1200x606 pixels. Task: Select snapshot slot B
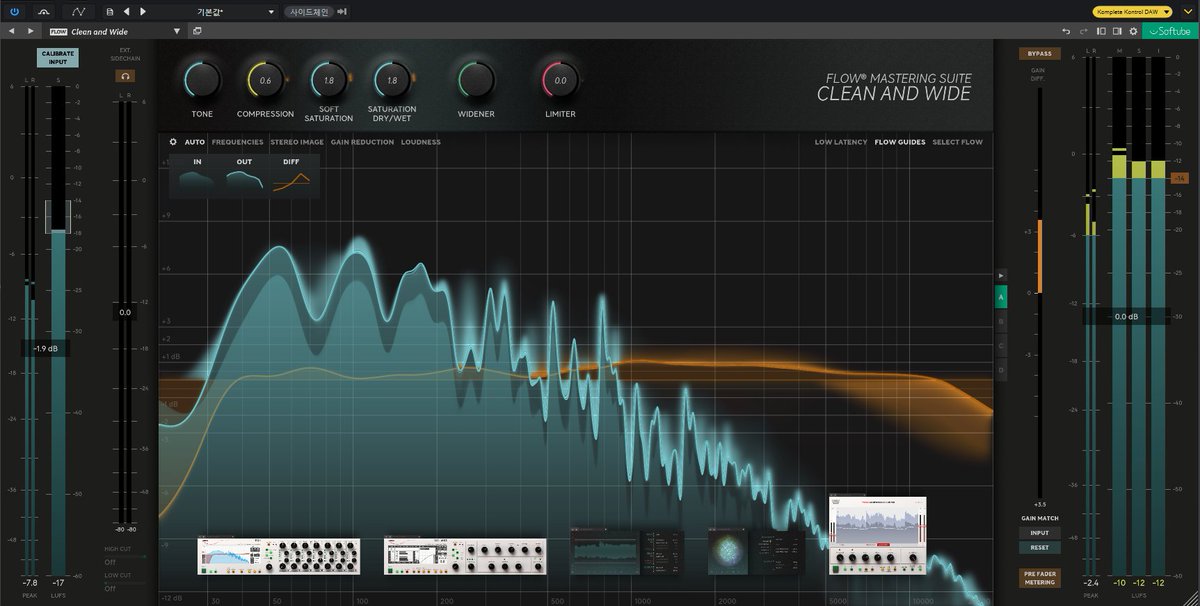tap(1001, 321)
